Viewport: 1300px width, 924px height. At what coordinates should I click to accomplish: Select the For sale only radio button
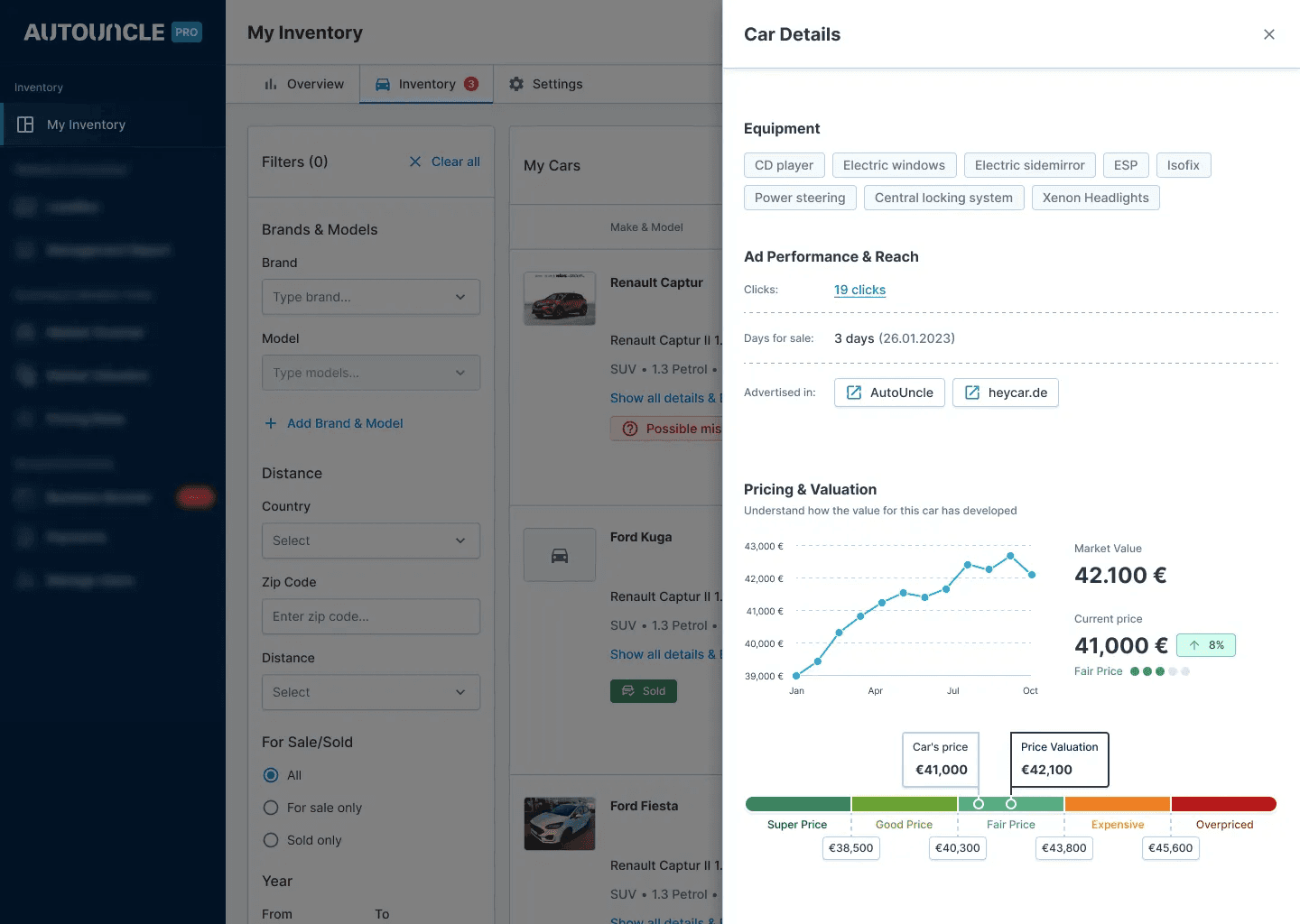(271, 808)
